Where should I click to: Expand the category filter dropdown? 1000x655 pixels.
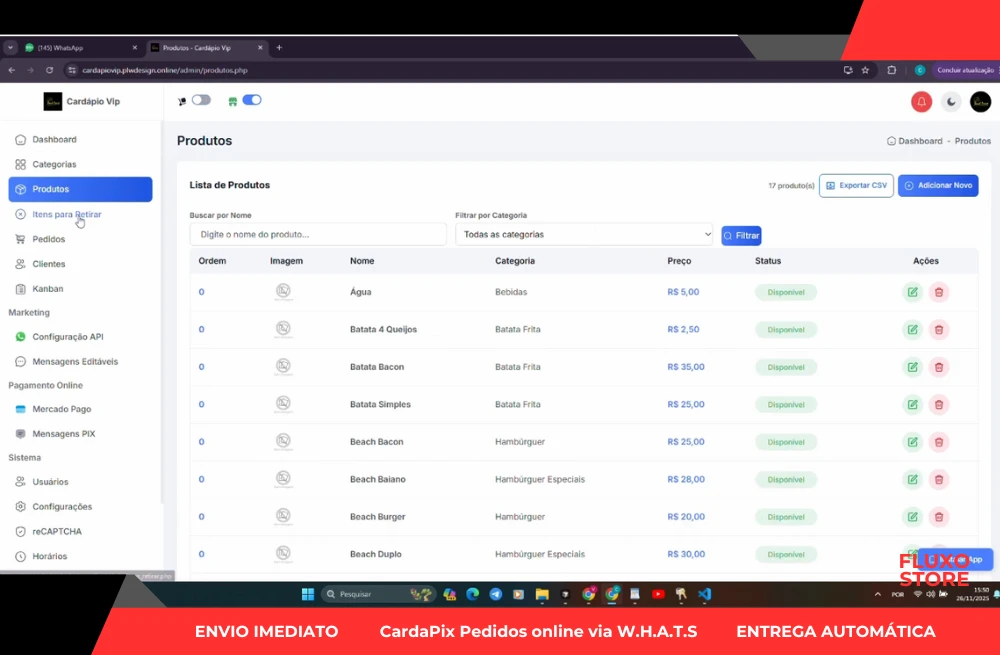[x=583, y=234]
